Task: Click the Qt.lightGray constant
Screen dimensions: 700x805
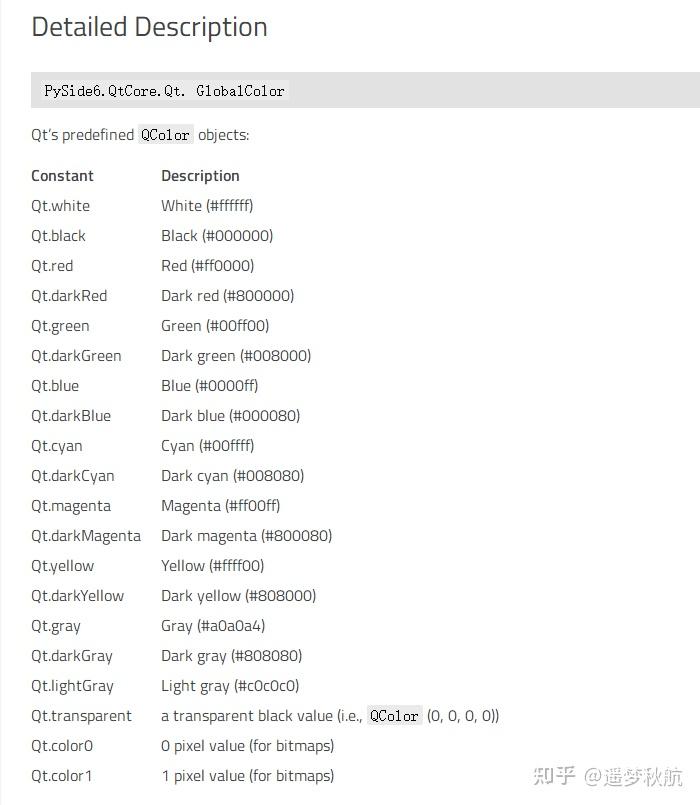Action: tap(72, 686)
